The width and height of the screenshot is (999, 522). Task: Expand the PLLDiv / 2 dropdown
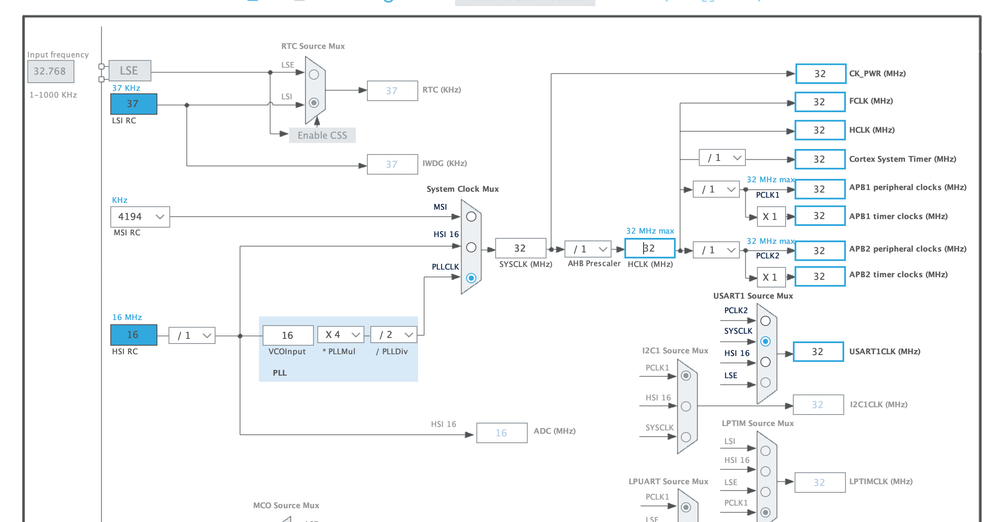pos(393,335)
